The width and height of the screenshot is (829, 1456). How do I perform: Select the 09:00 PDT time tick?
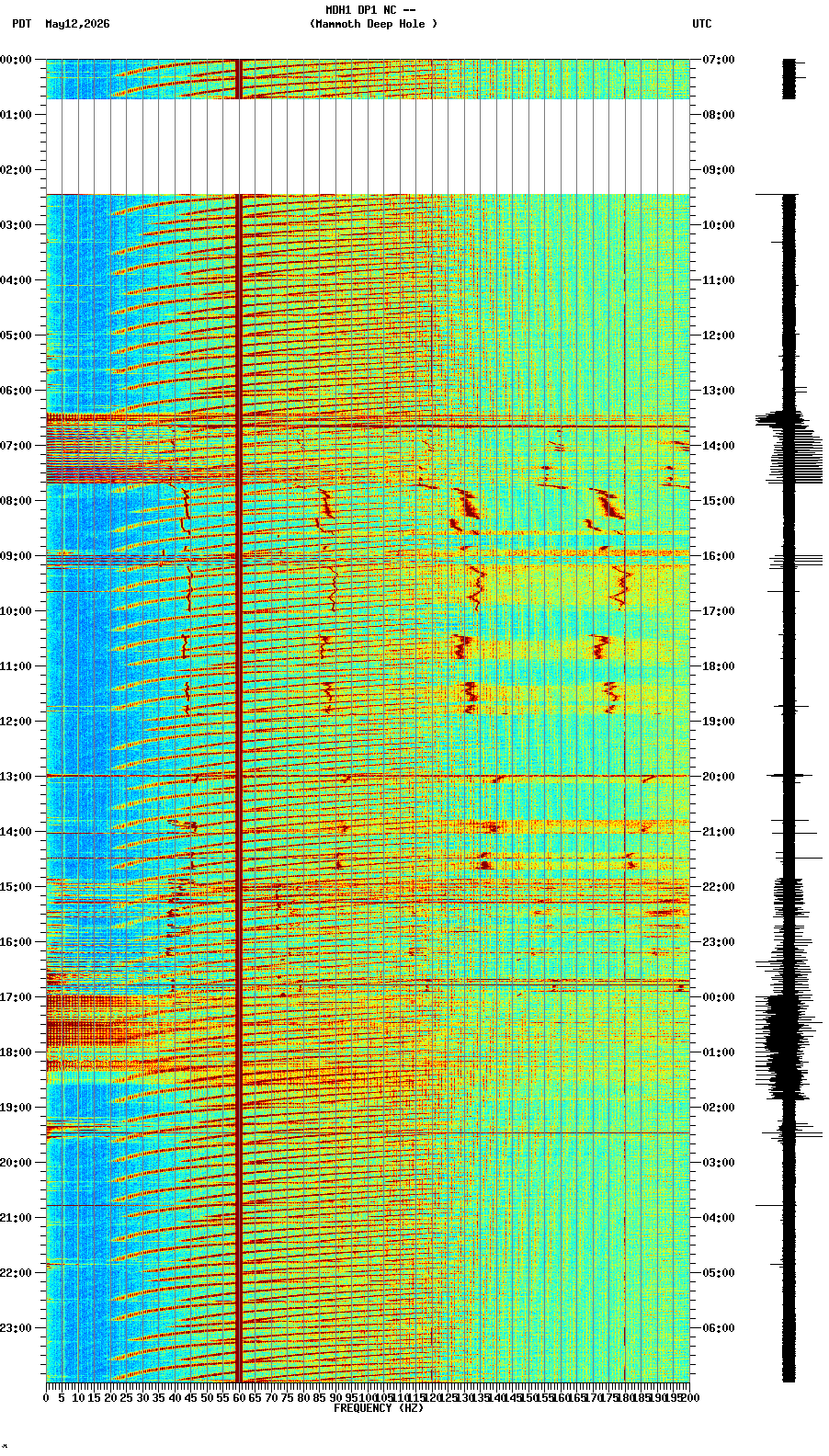click(16, 555)
